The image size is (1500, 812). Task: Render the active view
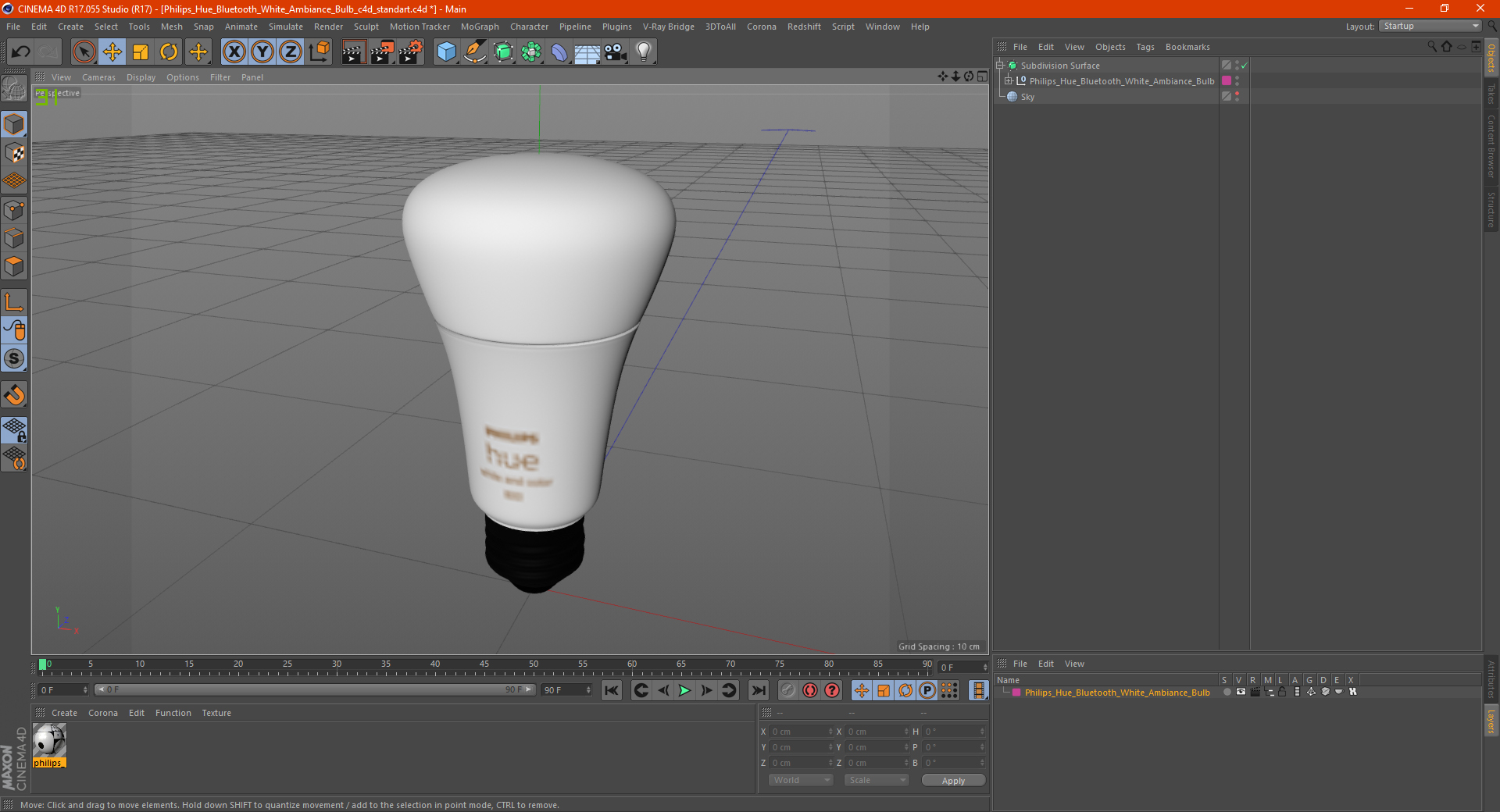tap(353, 52)
